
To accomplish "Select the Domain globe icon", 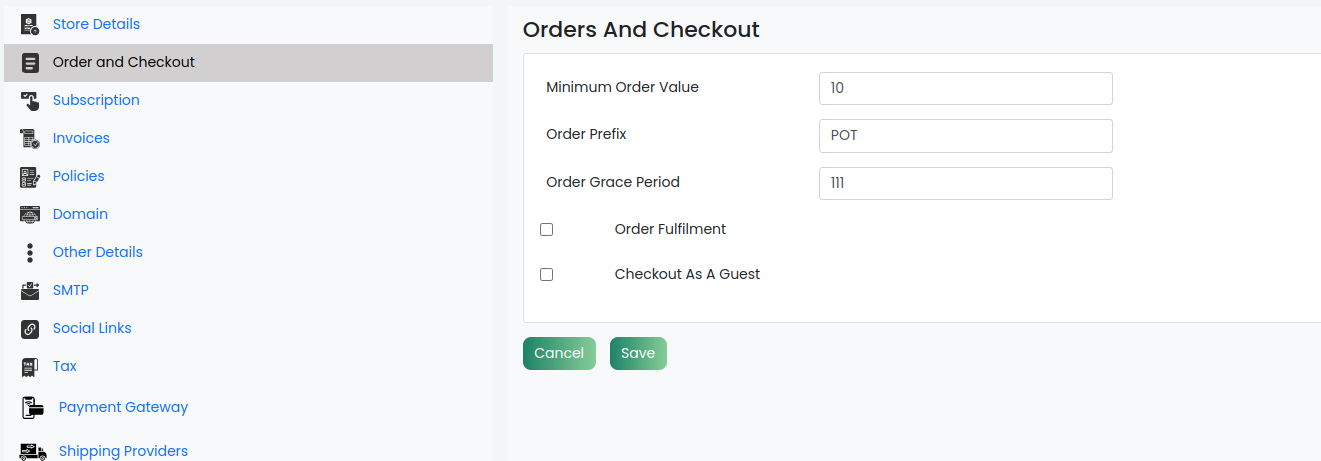I will tap(30, 214).
